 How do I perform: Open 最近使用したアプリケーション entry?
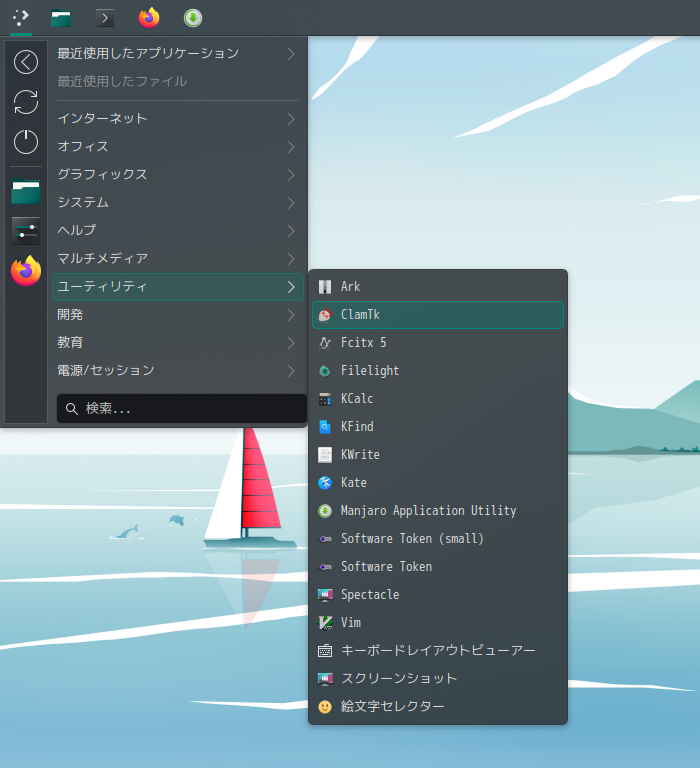coord(178,53)
